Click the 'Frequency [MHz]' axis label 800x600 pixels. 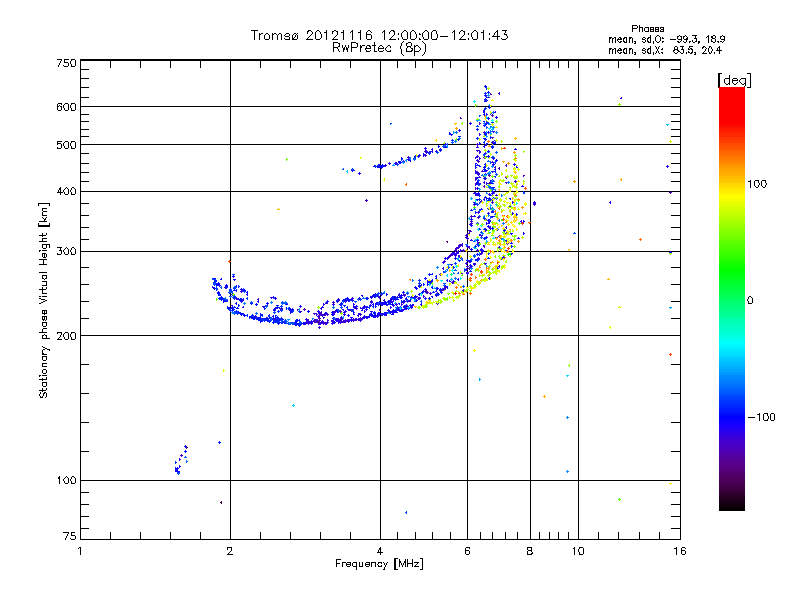pyautogui.click(x=379, y=564)
